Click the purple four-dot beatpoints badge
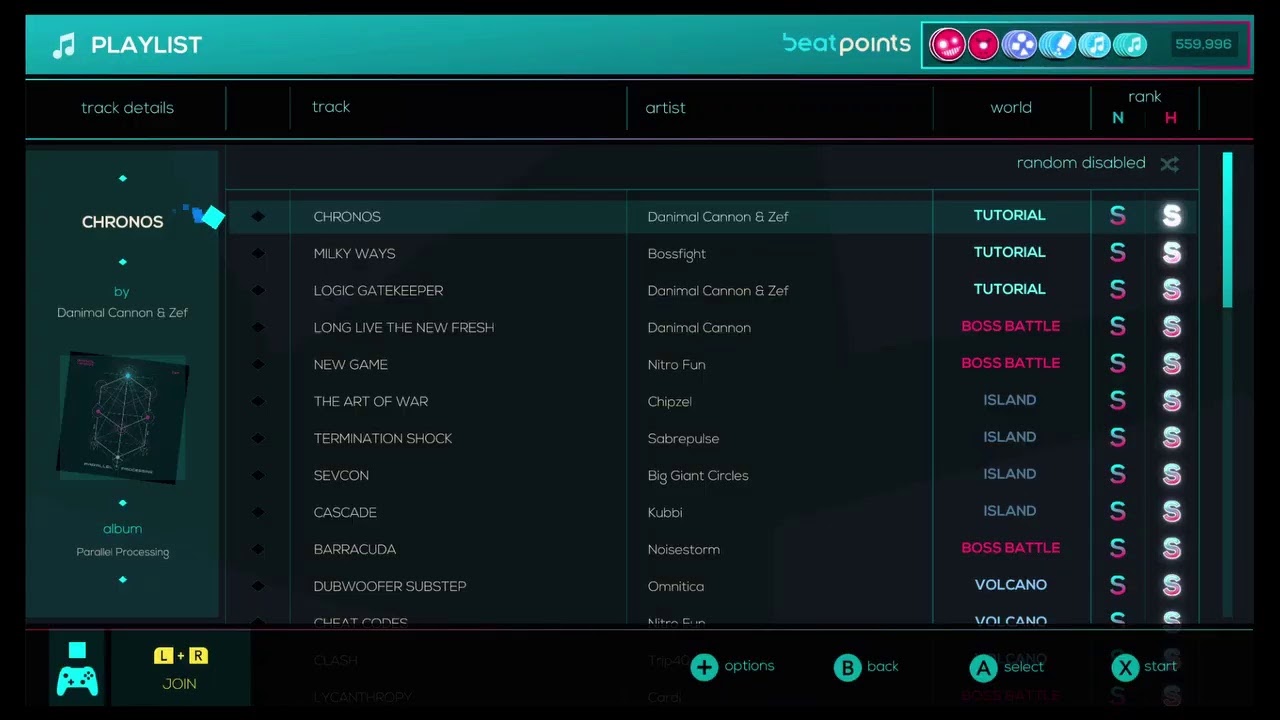Viewport: 1280px width, 720px height. tap(1018, 45)
